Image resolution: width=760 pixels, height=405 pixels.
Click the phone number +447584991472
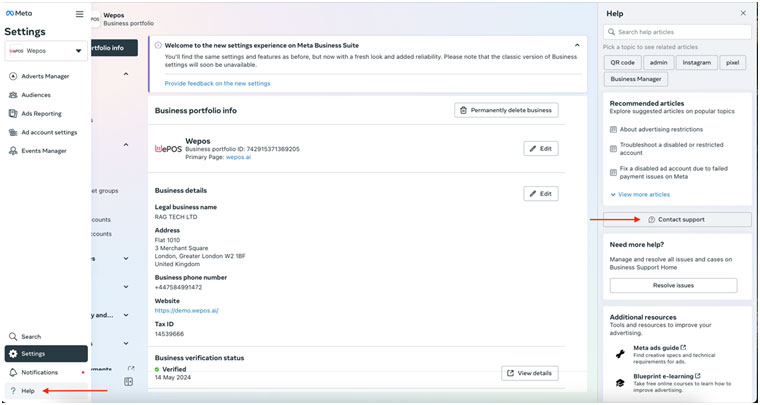[x=178, y=287]
